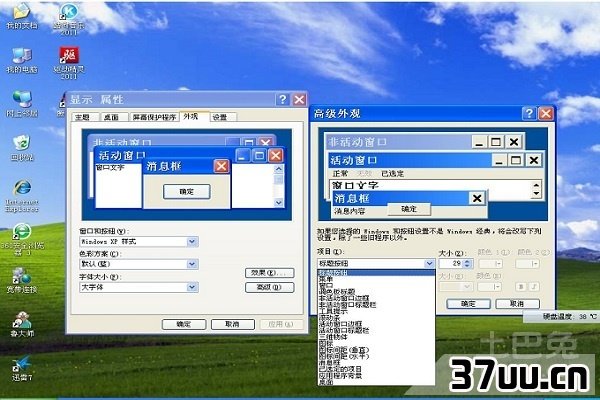Choose 图标 from the item list
This screenshot has width=600, height=400.
pos(377,343)
